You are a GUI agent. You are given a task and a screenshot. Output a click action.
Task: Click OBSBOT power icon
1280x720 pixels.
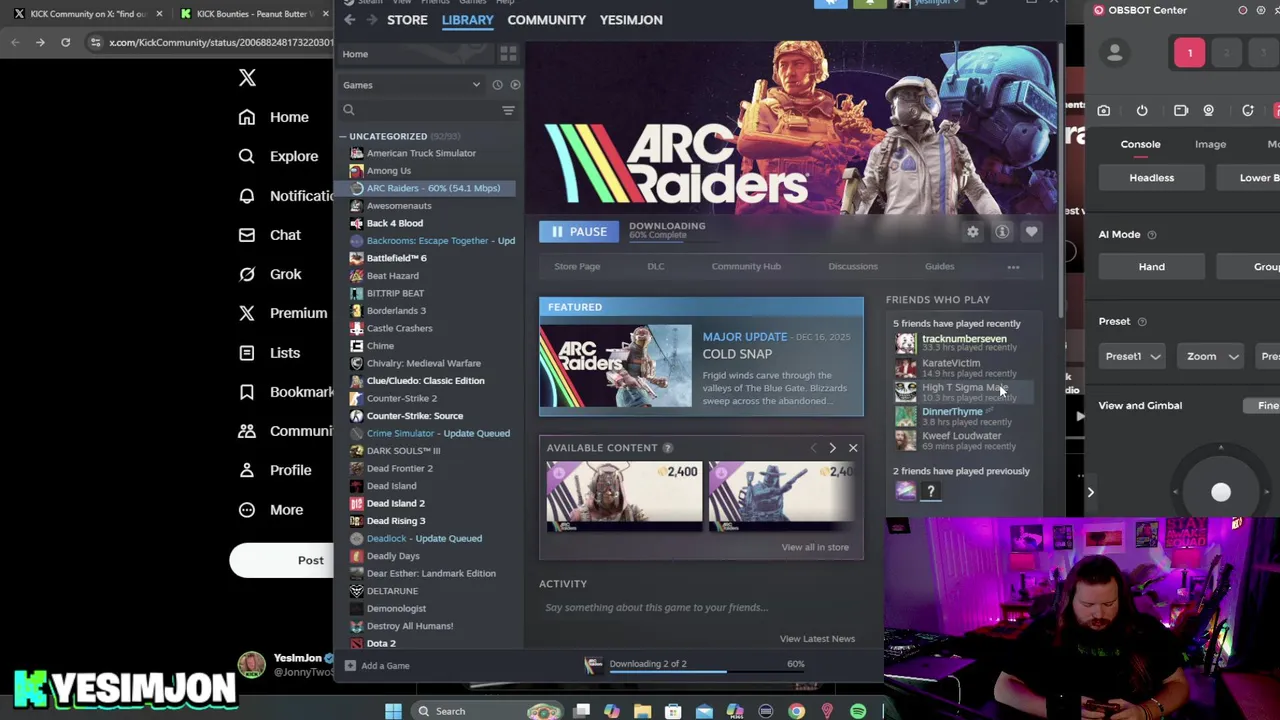tap(1142, 111)
